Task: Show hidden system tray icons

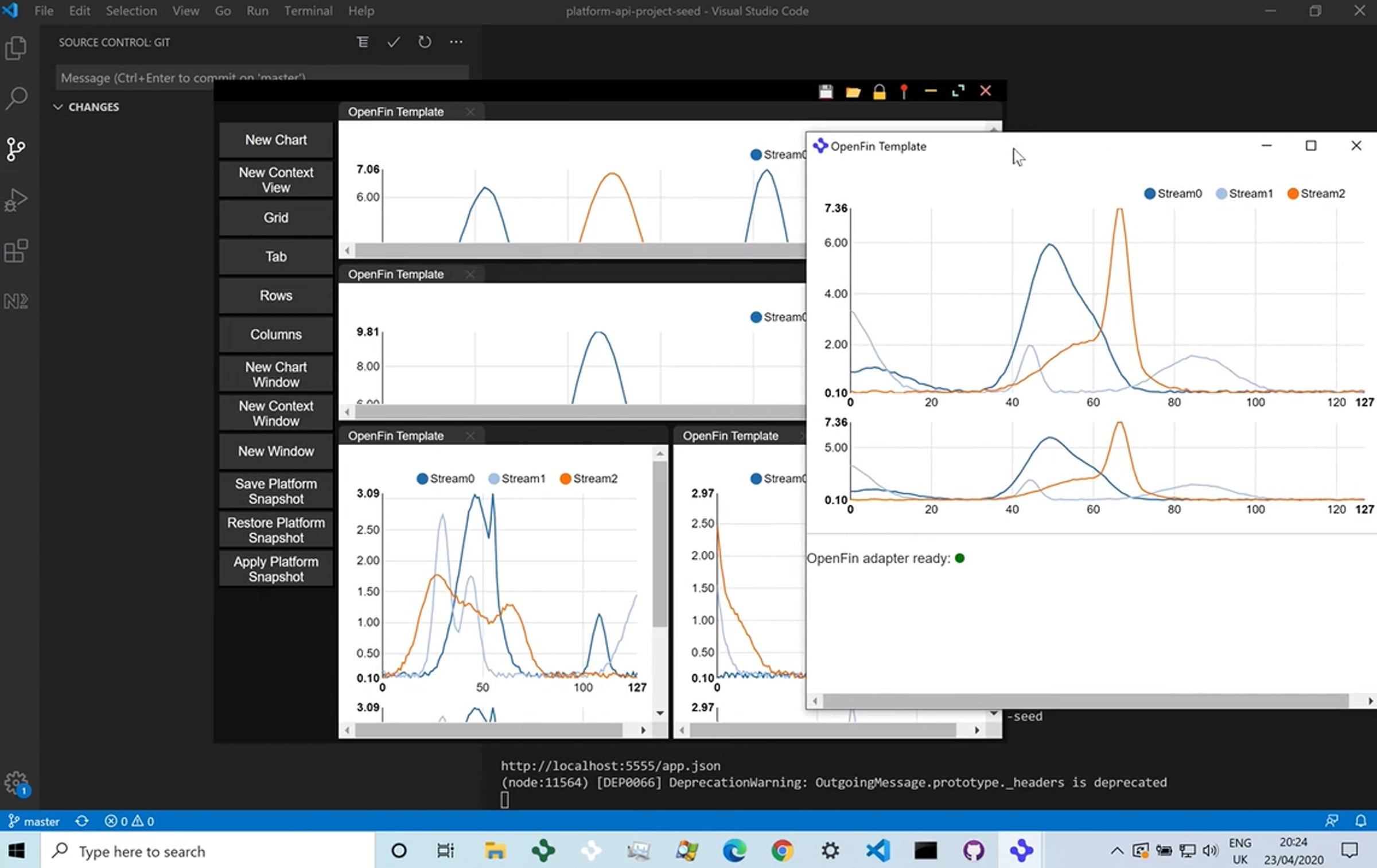Action: tap(1117, 850)
